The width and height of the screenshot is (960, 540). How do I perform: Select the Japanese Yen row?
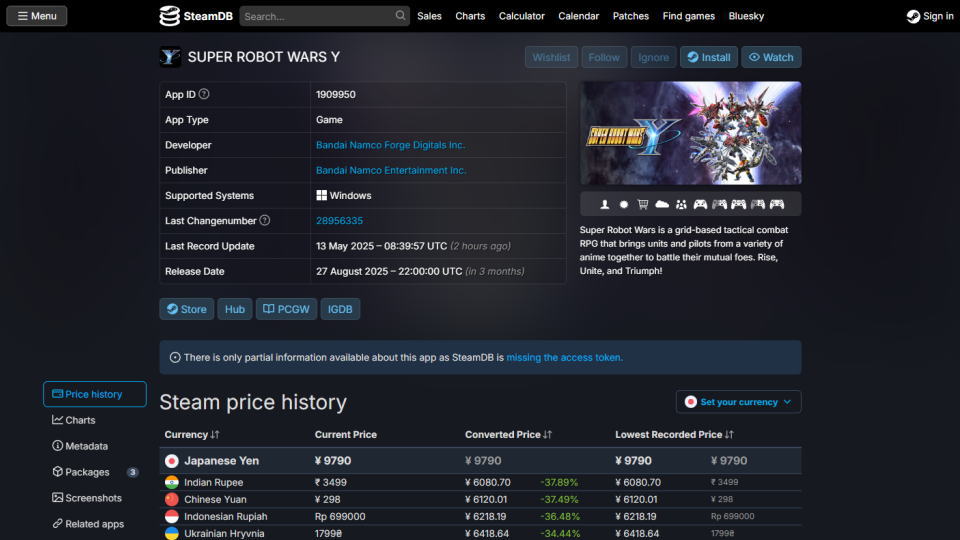[480, 460]
